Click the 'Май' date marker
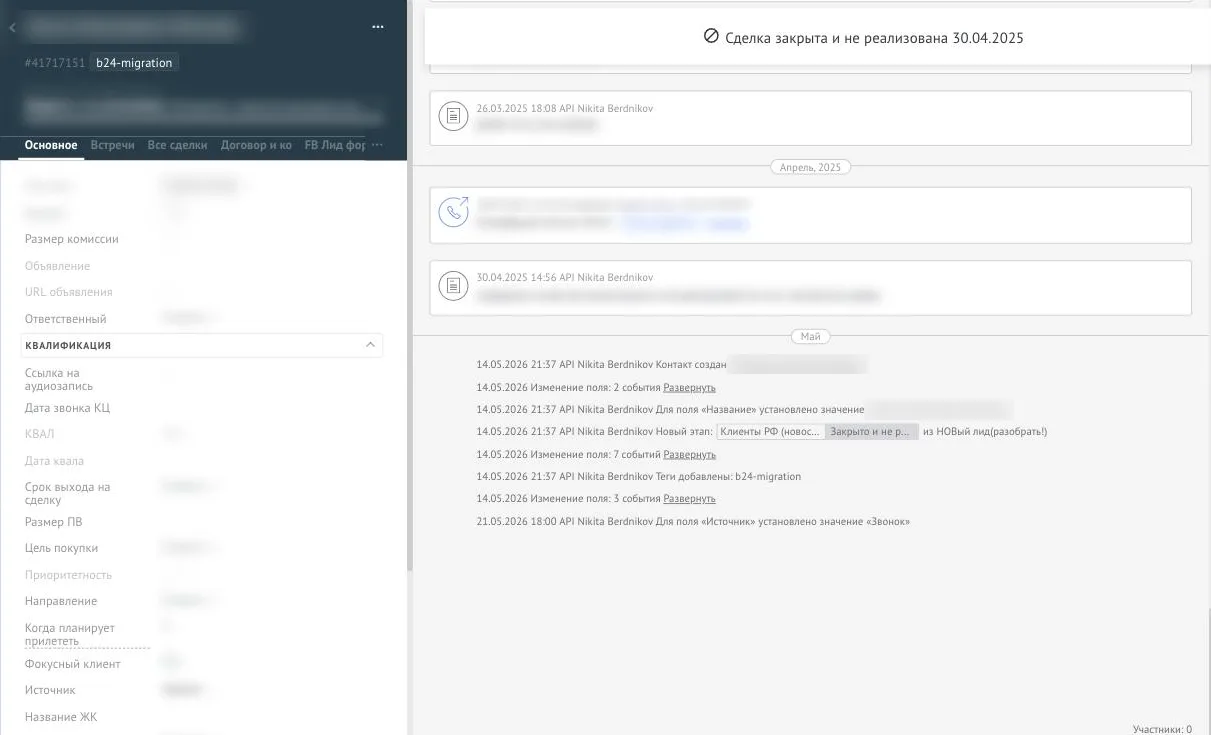Screen dimensions: 1211x735 [811, 337]
